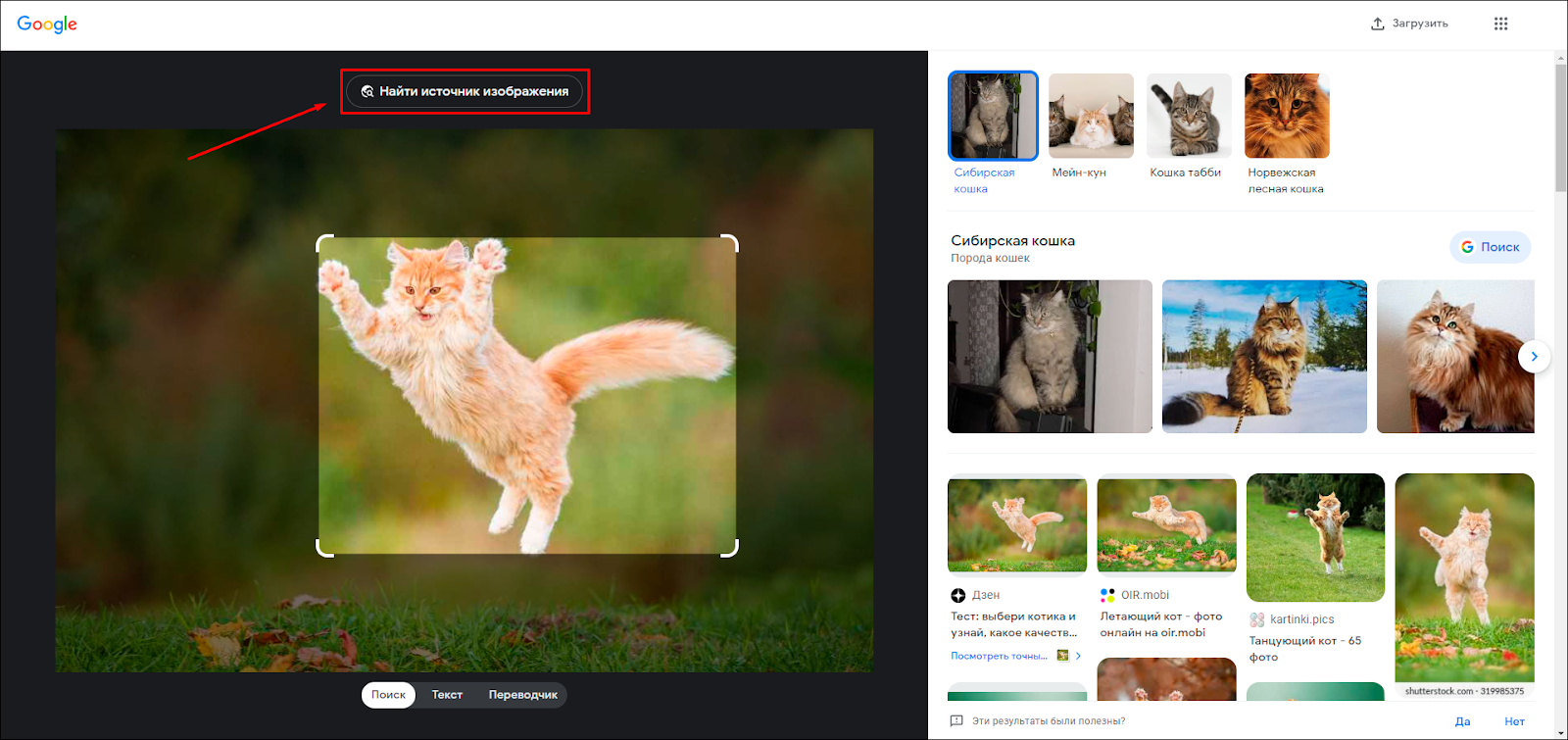Click the Дзен source name

[x=986, y=595]
